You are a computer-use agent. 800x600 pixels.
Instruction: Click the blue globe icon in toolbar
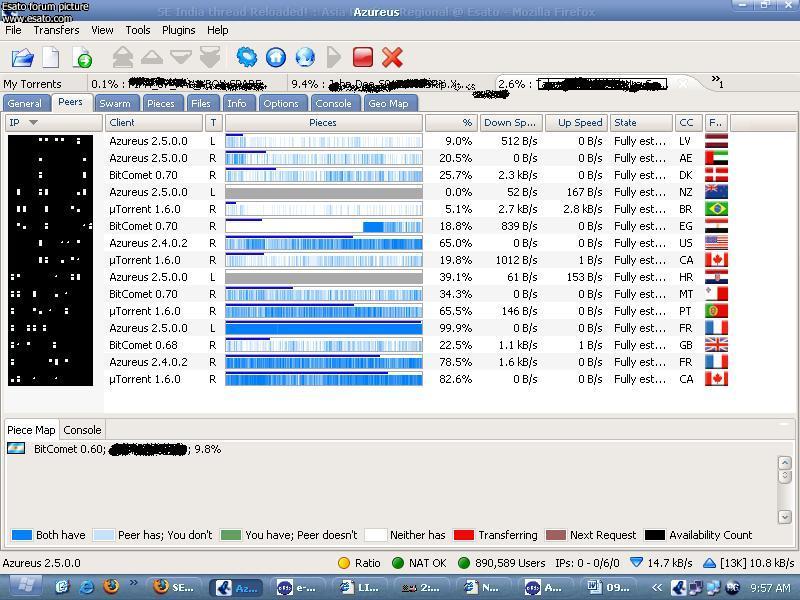click(305, 57)
